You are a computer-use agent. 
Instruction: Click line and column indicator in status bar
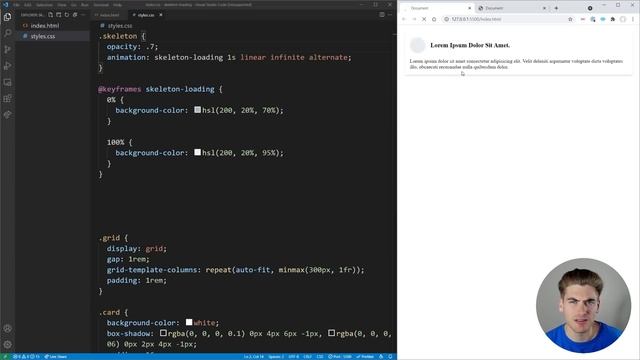(x=253, y=357)
